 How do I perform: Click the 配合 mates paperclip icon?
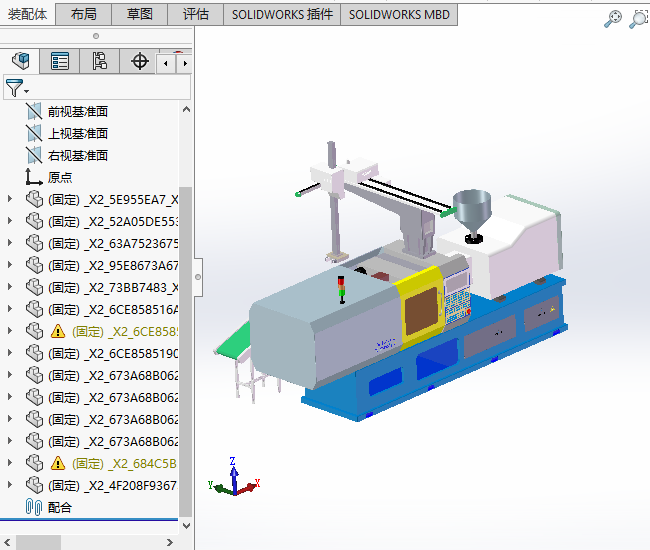[34, 507]
